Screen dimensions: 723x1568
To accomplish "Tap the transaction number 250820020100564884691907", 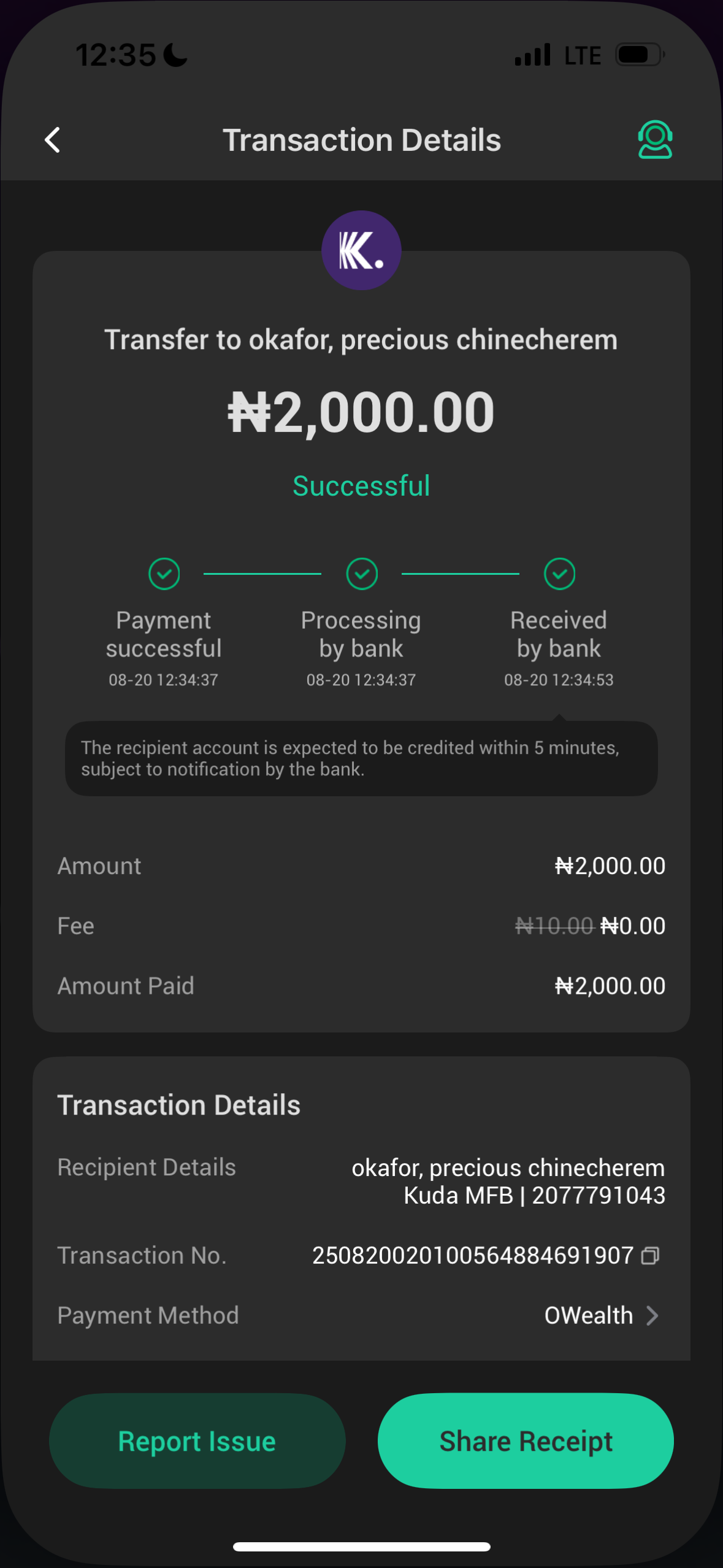I will 472,1256.
